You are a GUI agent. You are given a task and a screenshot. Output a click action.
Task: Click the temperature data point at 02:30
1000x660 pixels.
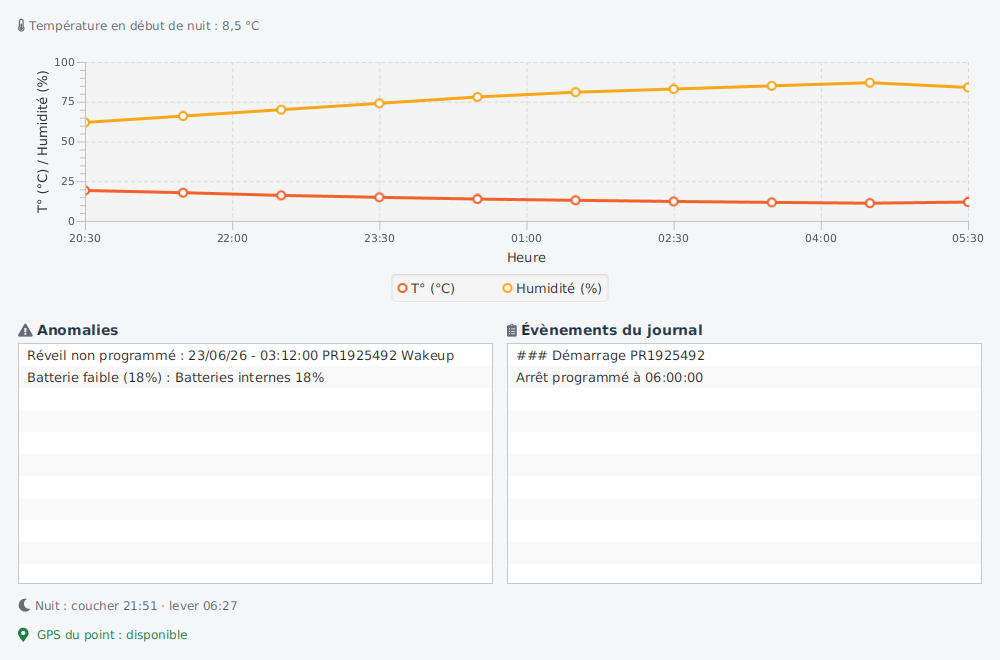pos(673,202)
